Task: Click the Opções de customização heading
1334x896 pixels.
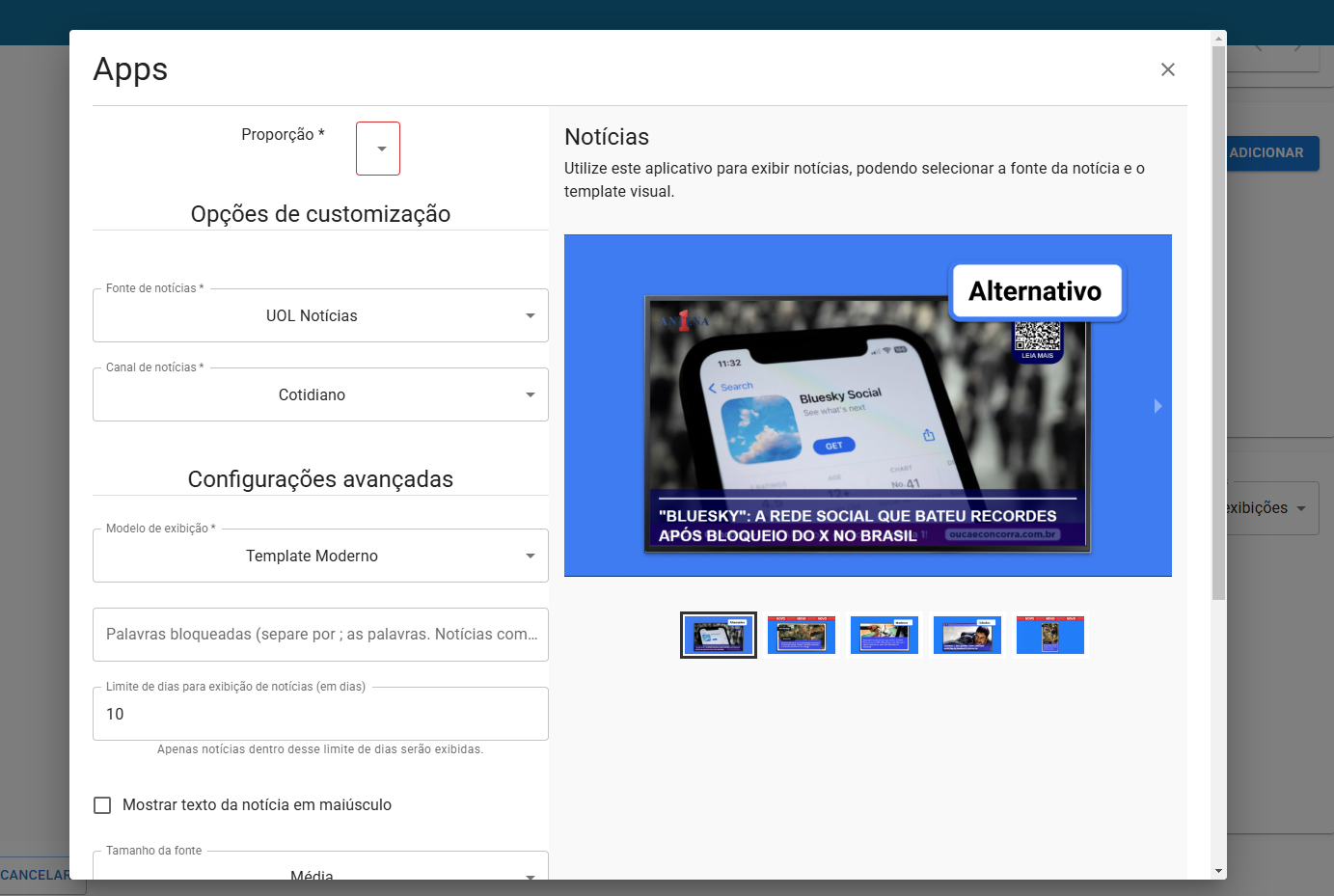Action: pyautogui.click(x=320, y=214)
